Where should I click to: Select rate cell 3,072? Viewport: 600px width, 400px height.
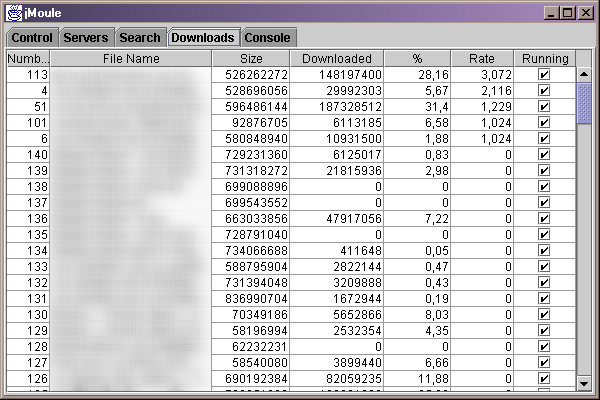click(482, 75)
